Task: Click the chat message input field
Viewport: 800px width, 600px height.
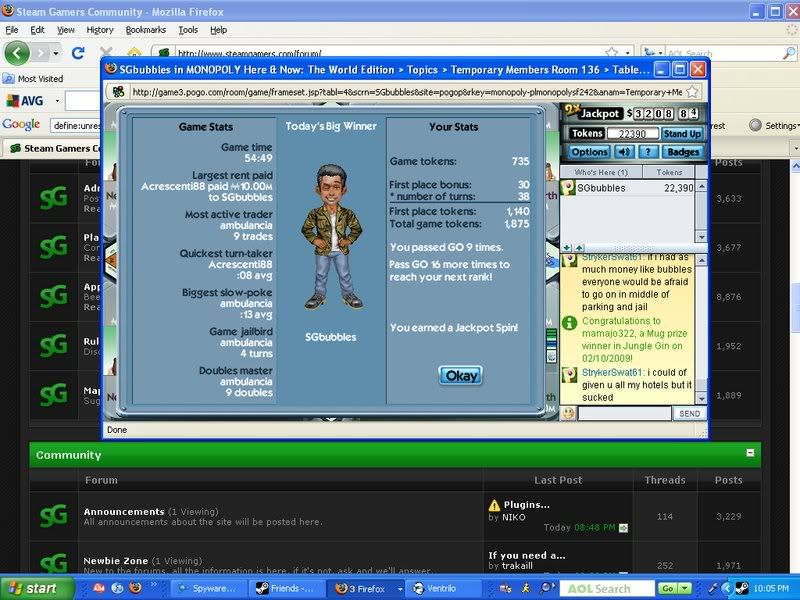Action: click(x=624, y=413)
